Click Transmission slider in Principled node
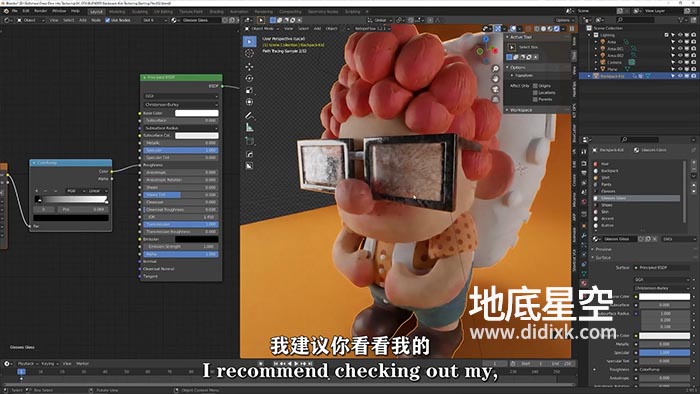Screen dimensions: 700x394 coord(181,224)
